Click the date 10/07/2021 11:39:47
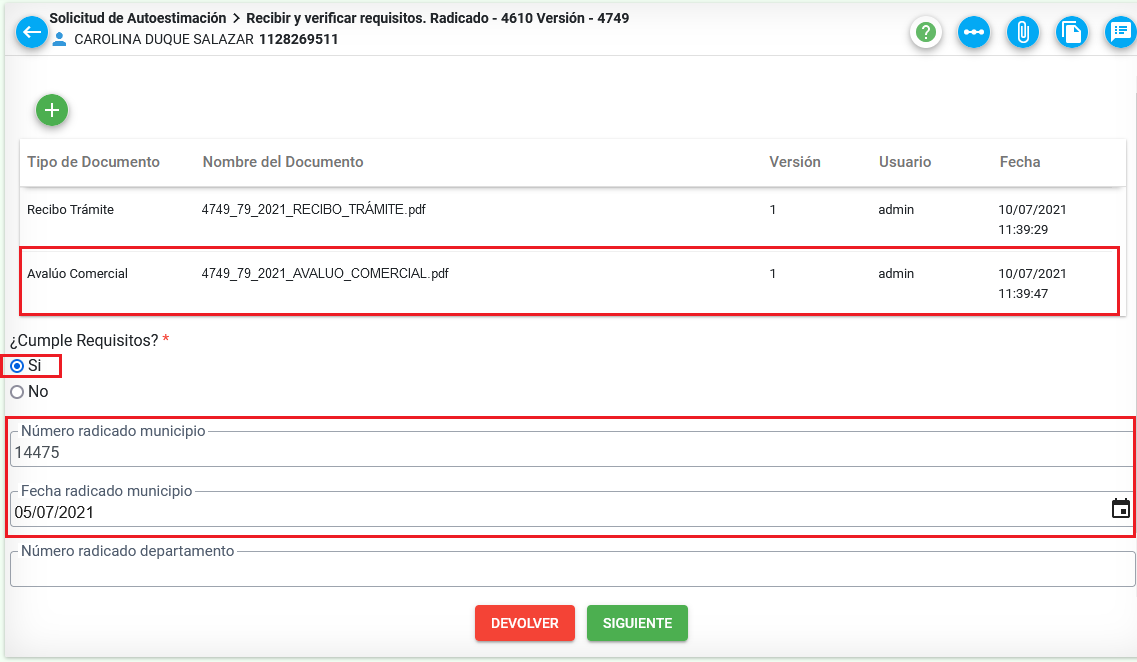Viewport: 1137px width, 662px height. pos(1032,284)
